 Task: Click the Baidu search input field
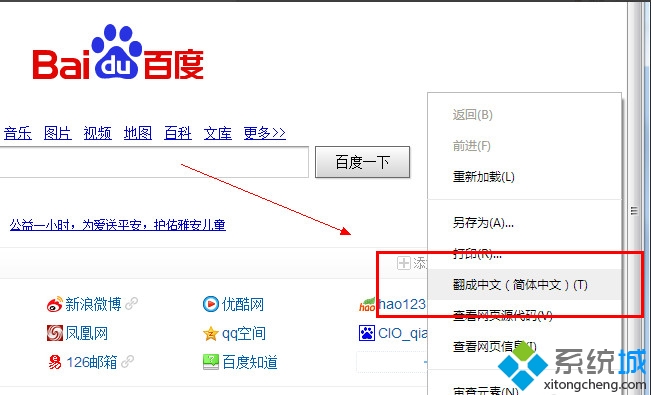(x=154, y=162)
